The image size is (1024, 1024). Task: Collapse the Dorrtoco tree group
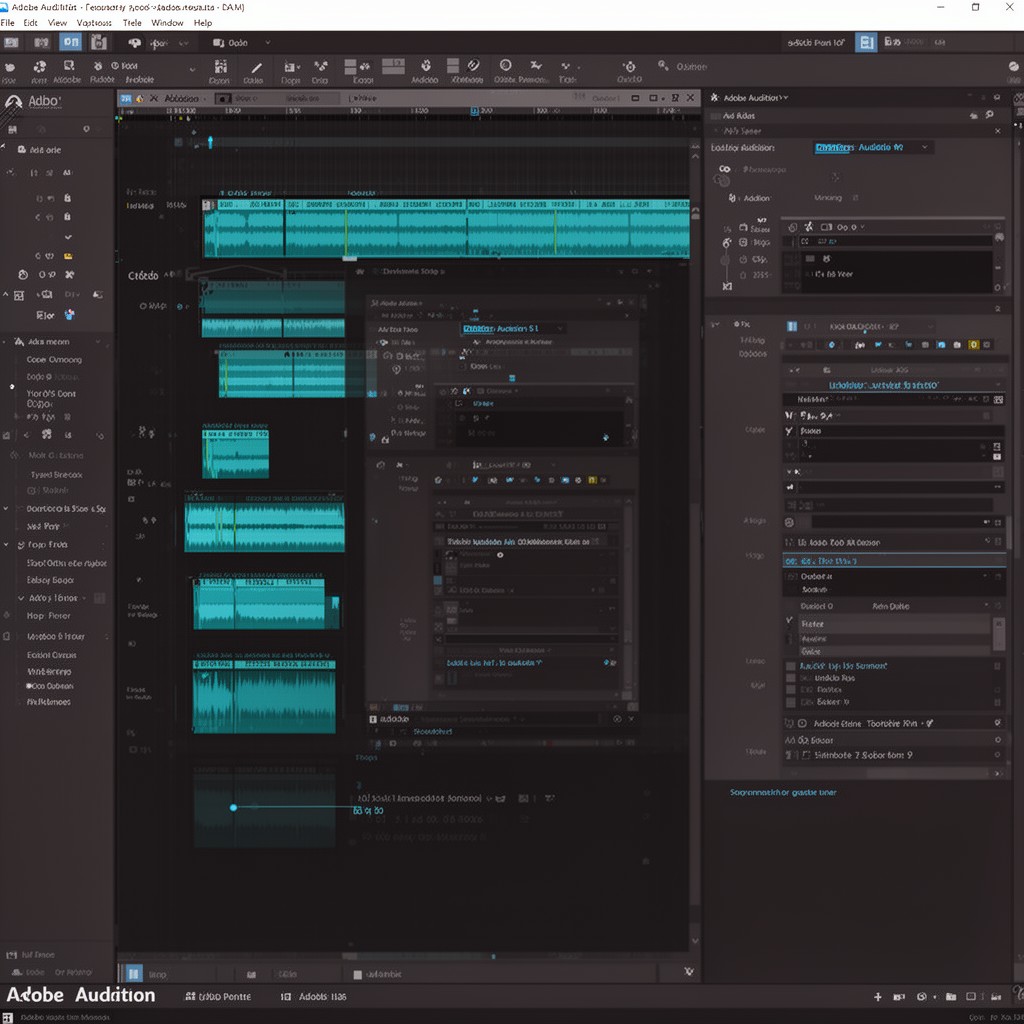(6, 509)
